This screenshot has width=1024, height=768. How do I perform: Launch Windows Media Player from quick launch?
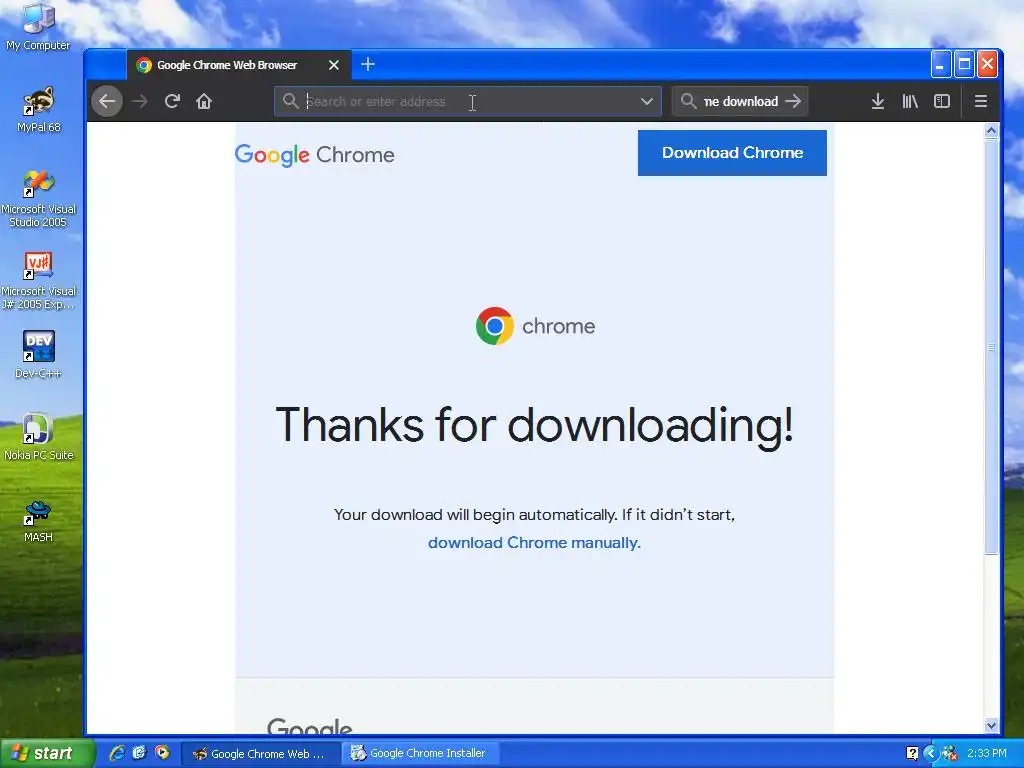(162, 753)
